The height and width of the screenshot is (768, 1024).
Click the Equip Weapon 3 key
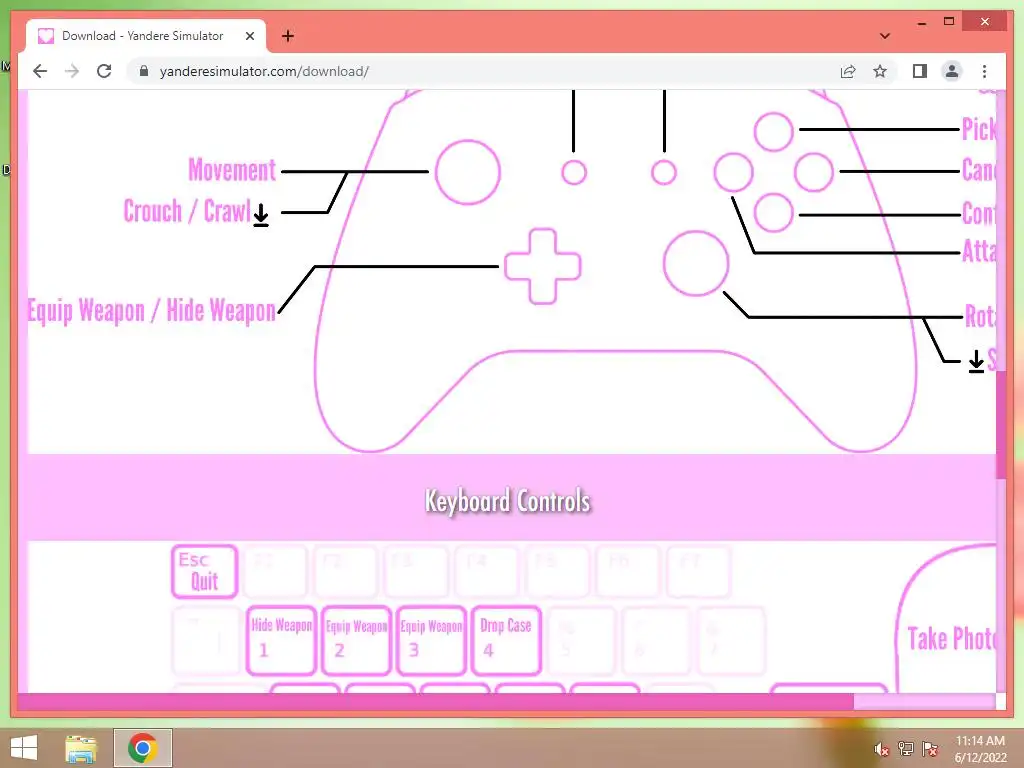tap(431, 640)
